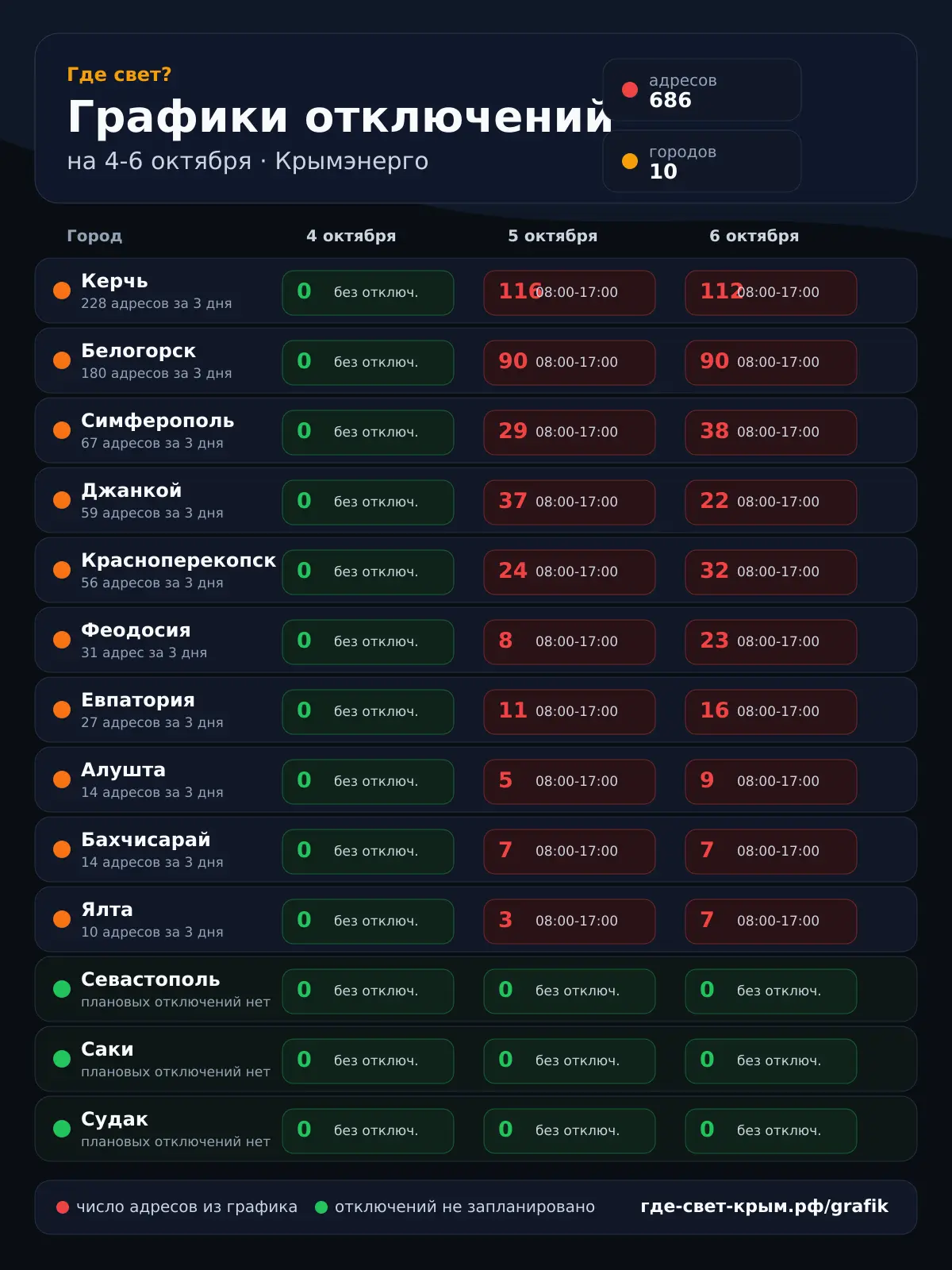Click the orange dot beside Ялта

point(62,919)
